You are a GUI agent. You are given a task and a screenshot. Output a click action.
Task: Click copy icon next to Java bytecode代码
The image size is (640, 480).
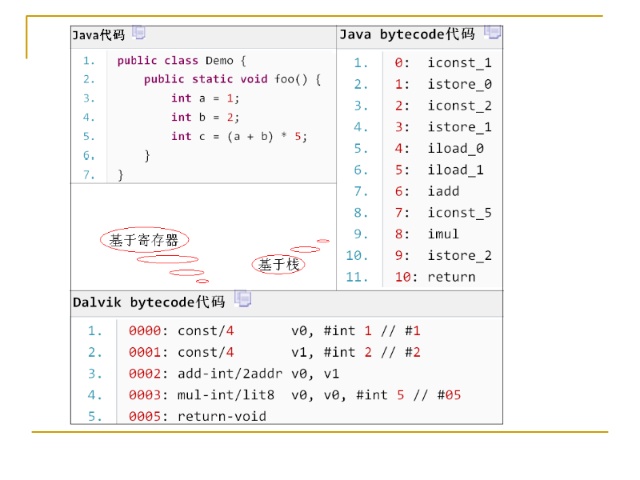coord(492,33)
